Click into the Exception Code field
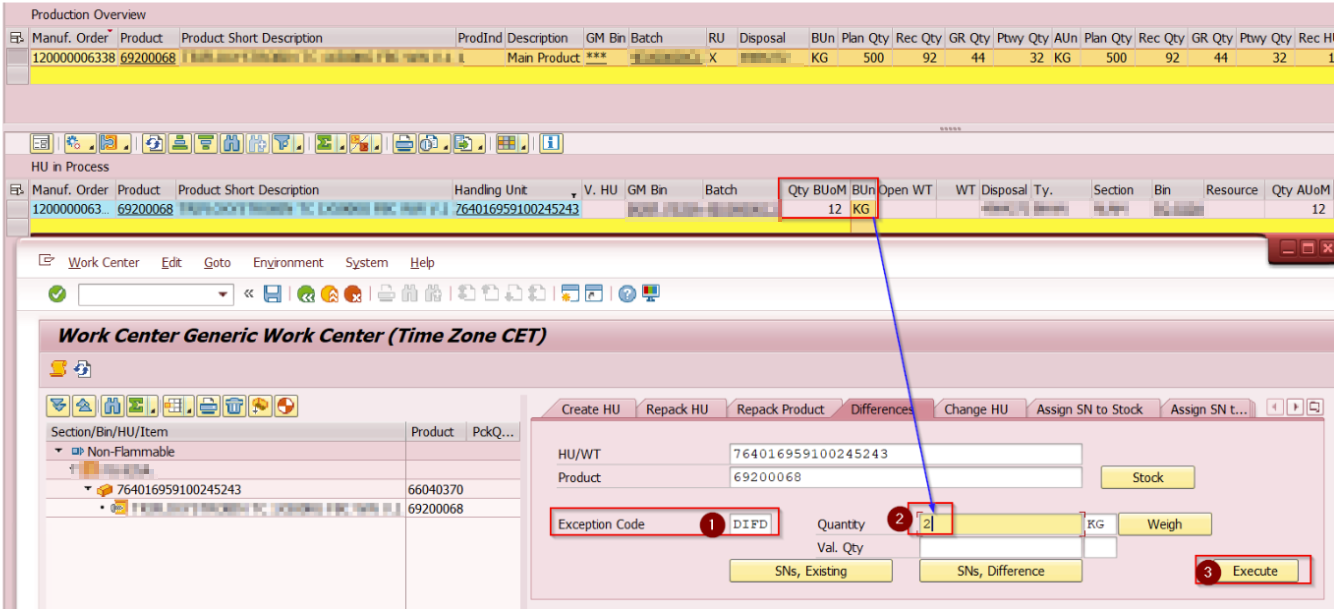 [751, 524]
